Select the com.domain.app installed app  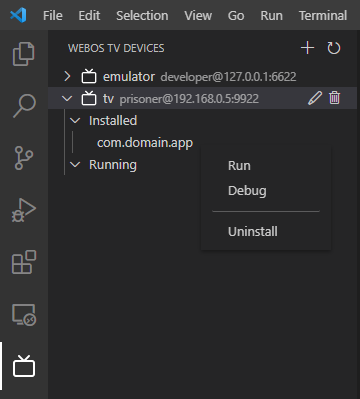[x=145, y=143]
